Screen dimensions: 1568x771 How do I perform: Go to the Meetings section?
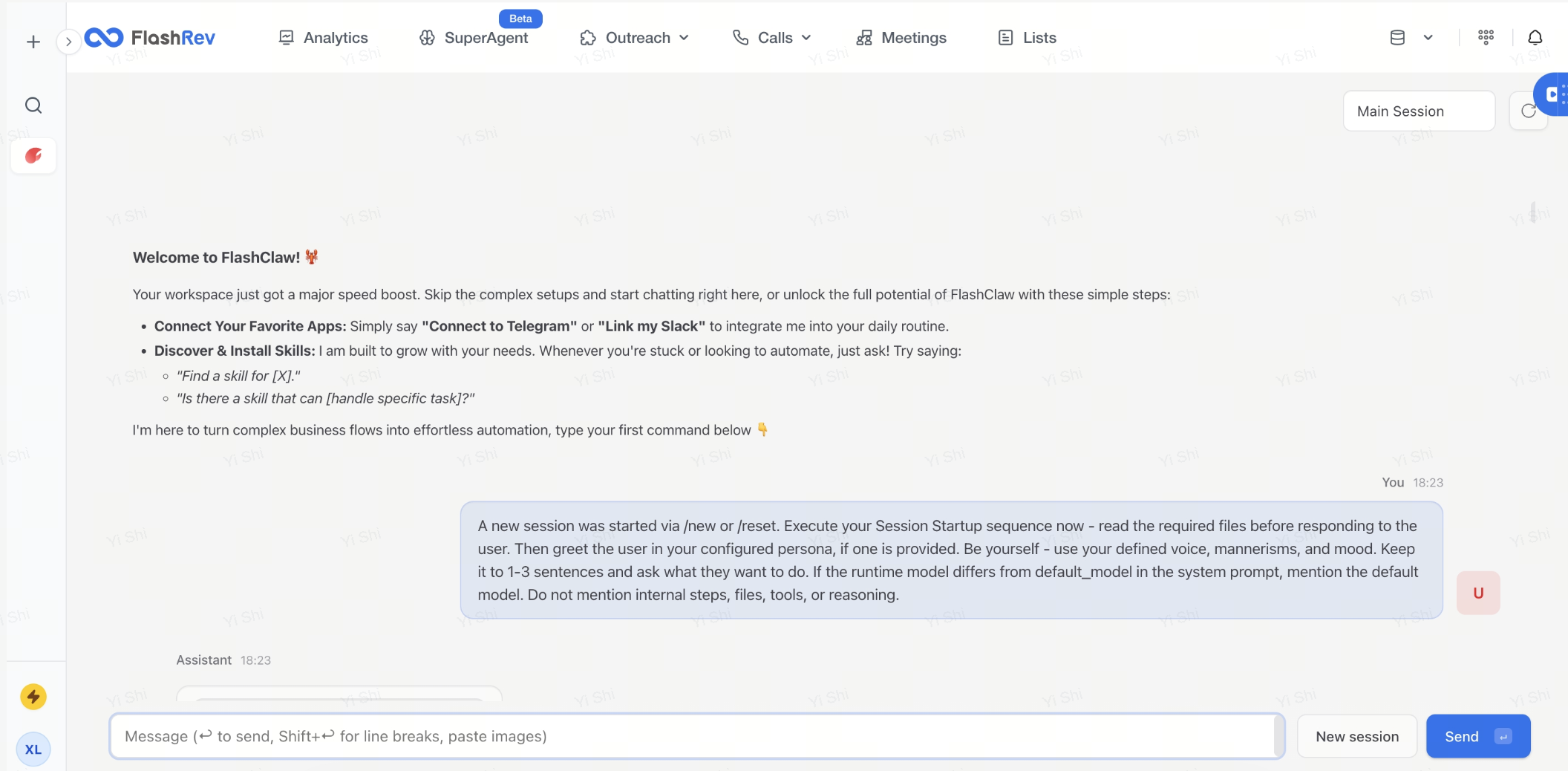tap(901, 37)
